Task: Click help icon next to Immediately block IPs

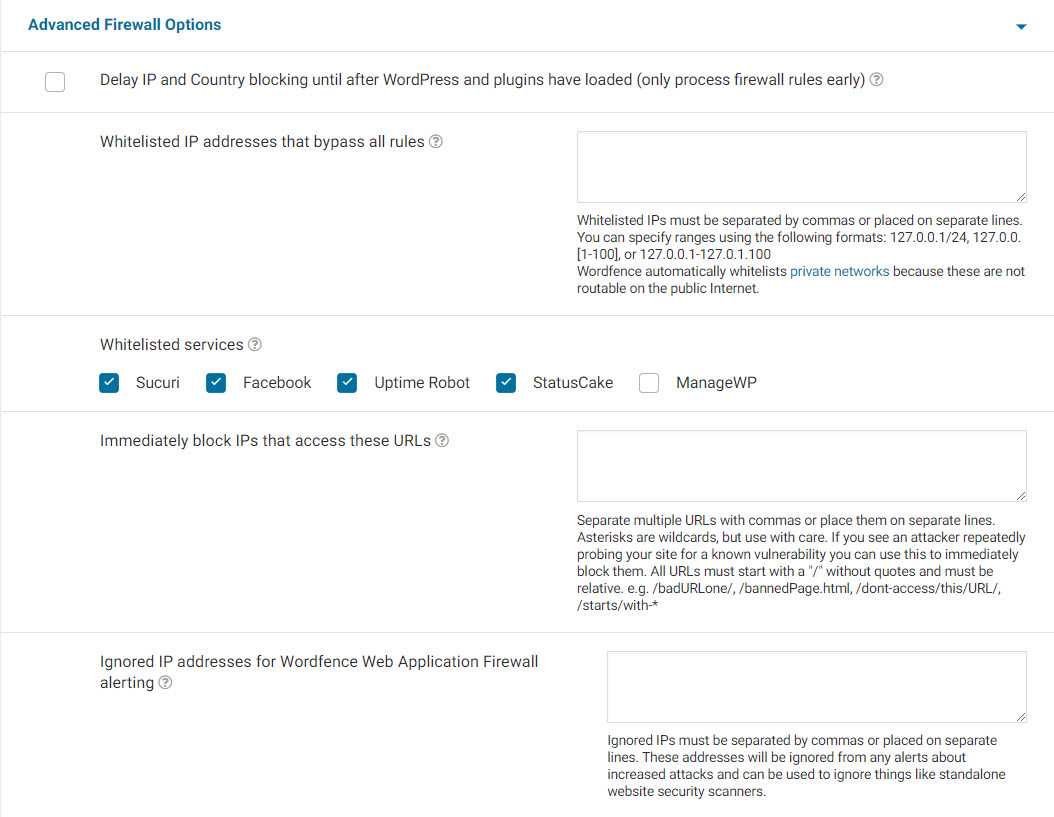Action: [x=442, y=441]
